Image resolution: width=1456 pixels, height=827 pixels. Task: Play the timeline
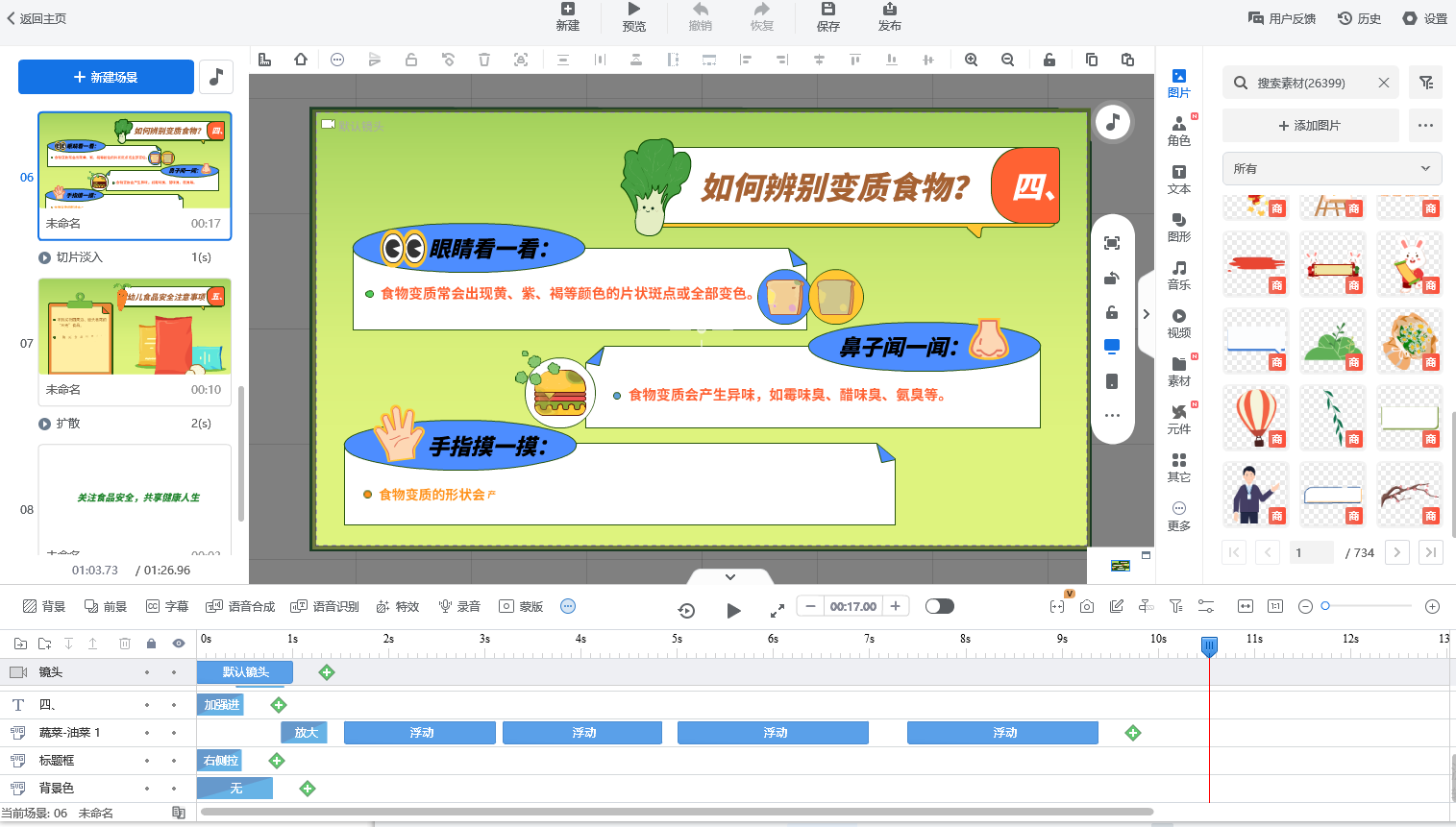click(733, 610)
